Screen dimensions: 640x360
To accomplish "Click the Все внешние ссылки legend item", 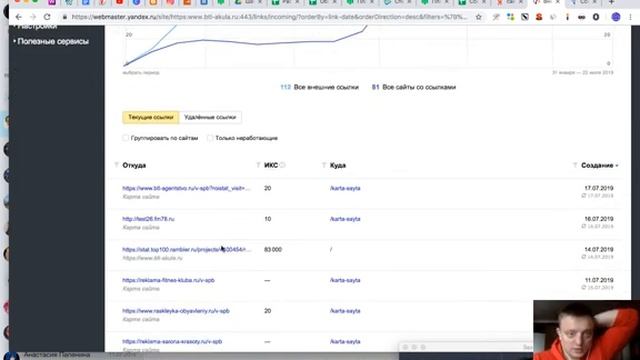I will (x=320, y=87).
